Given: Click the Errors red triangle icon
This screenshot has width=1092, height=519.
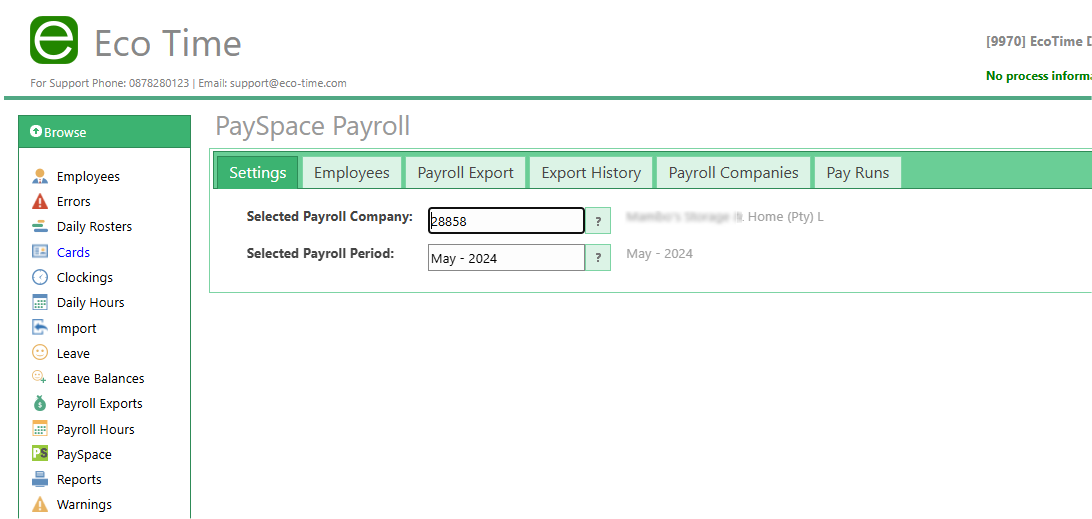Looking at the screenshot, I should [40, 201].
